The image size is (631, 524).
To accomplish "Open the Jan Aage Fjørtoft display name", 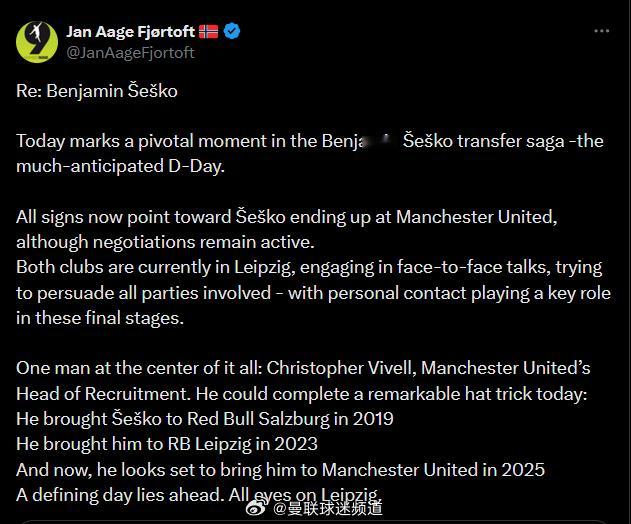I will click(x=130, y=31).
